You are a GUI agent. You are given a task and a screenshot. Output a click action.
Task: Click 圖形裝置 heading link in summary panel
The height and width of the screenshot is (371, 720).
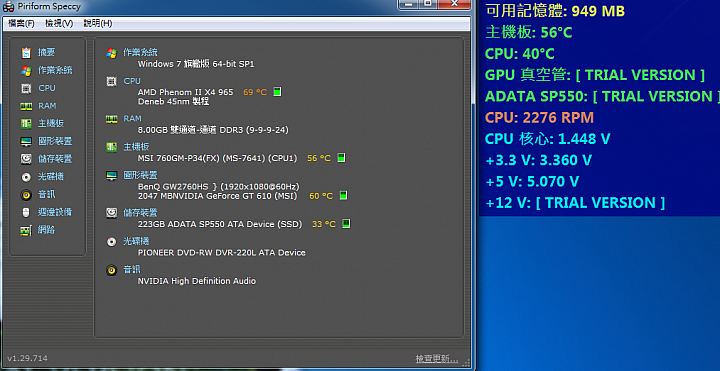pyautogui.click(x=141, y=175)
